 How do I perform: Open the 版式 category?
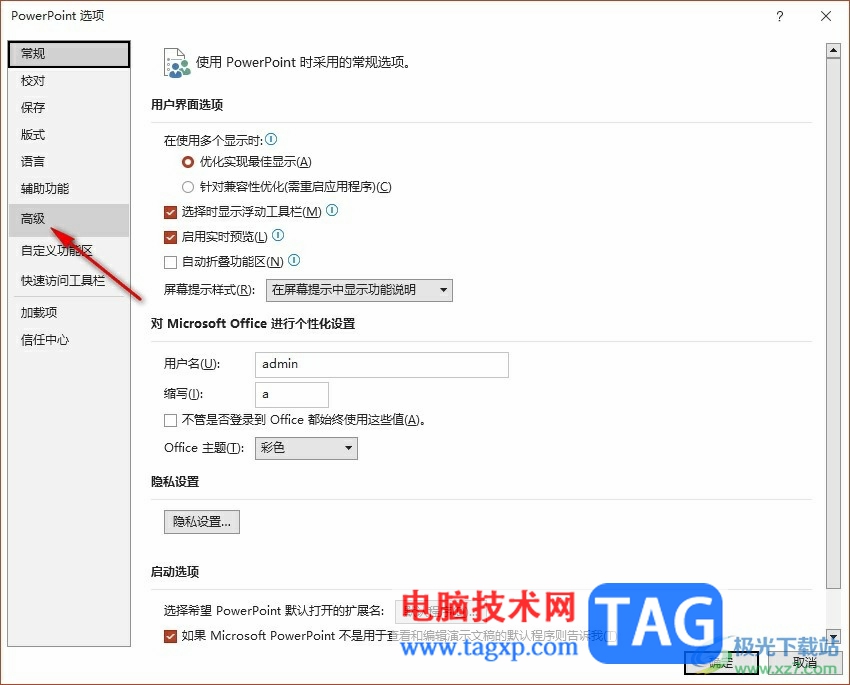pyautogui.click(x=69, y=134)
